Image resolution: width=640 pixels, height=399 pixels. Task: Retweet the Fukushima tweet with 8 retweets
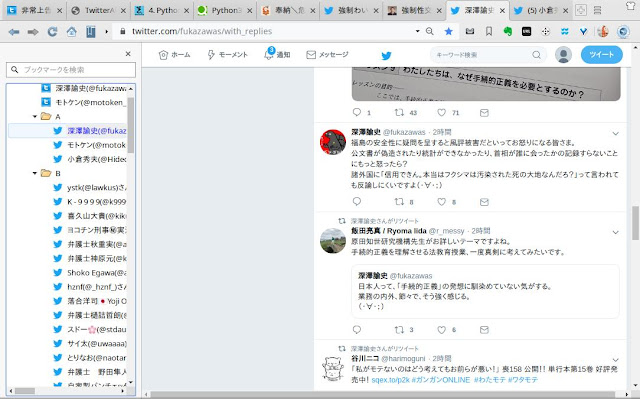coord(399,202)
